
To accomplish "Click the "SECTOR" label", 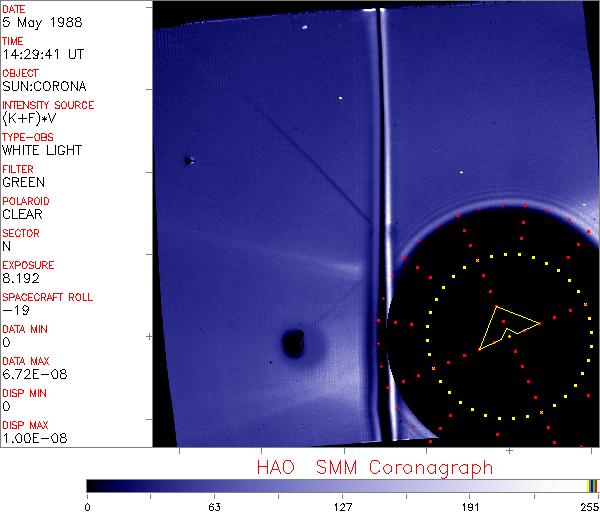I will coord(21,233).
